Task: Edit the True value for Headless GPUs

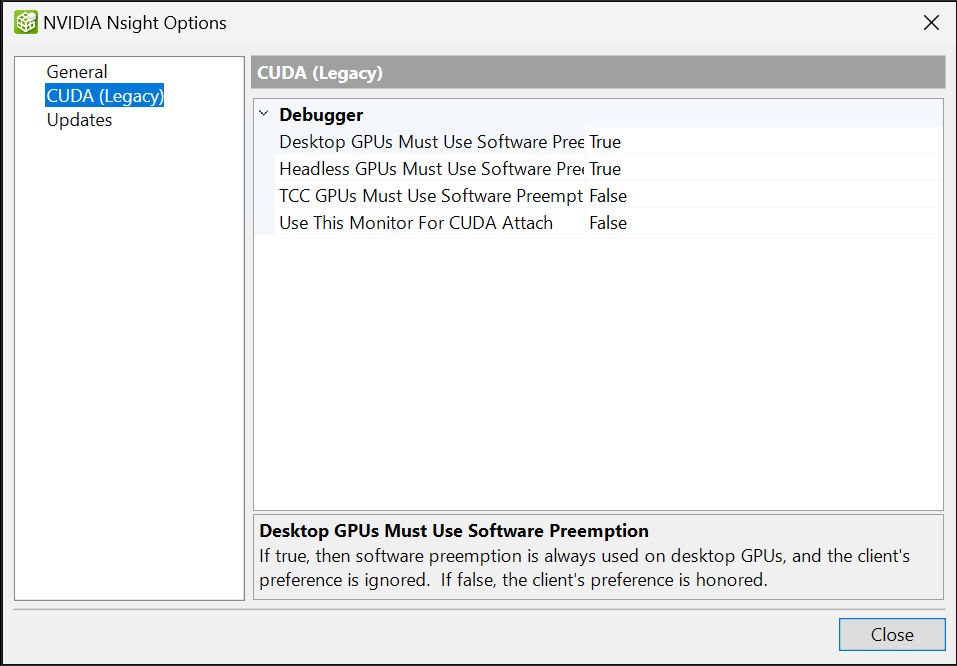Action: [x=764, y=168]
